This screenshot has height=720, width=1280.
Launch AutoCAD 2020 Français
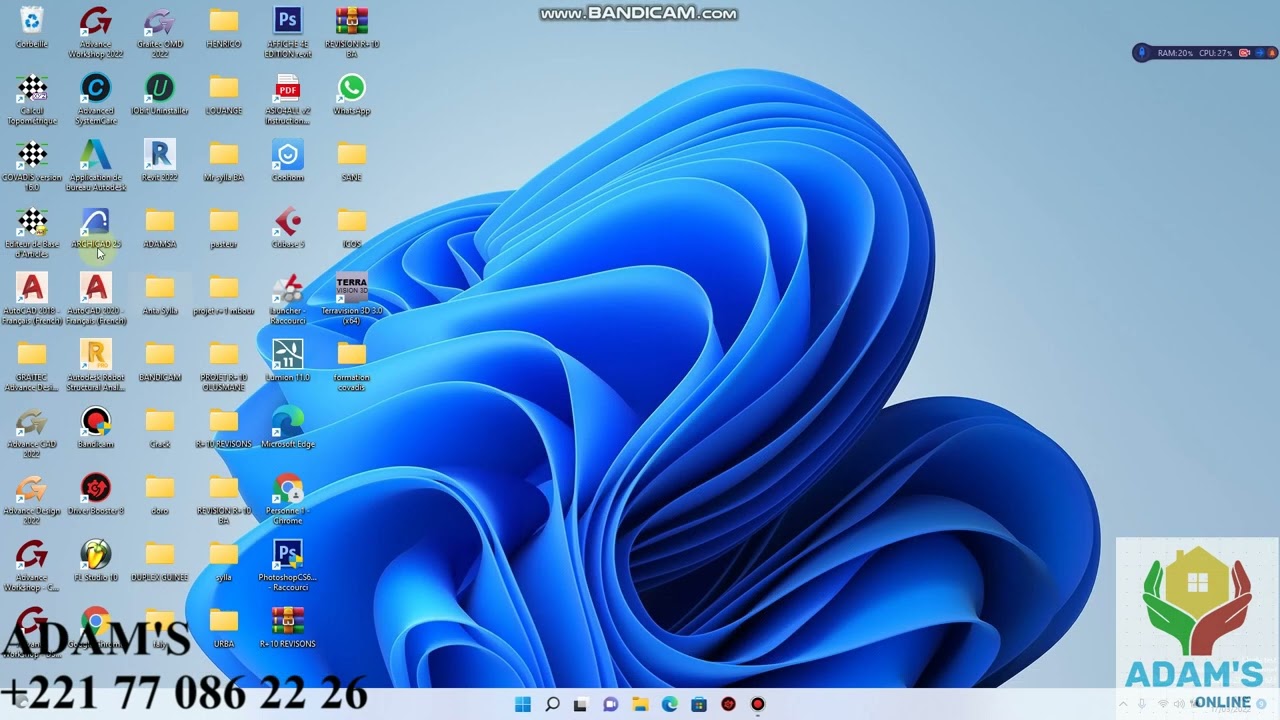(96, 300)
